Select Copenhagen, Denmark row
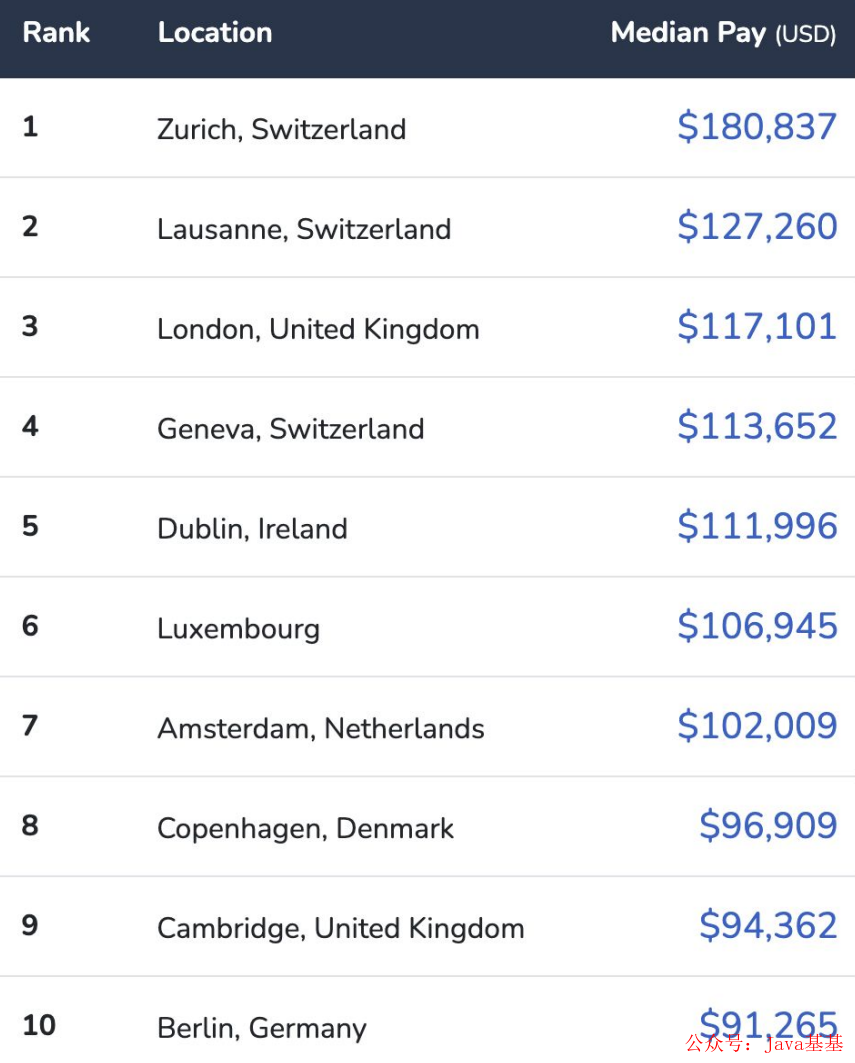 pyautogui.click(x=427, y=826)
